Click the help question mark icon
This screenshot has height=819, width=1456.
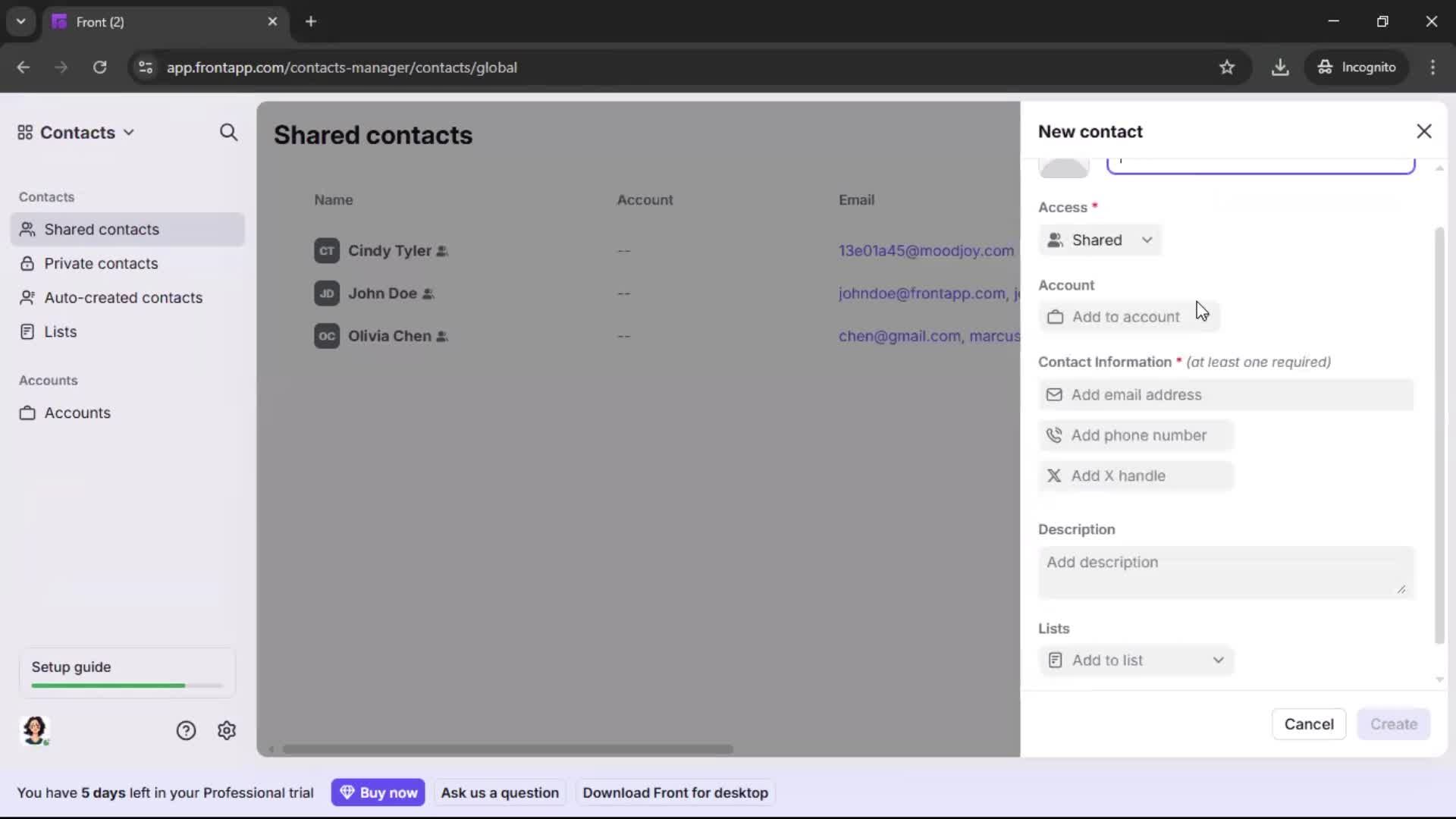pos(186,730)
